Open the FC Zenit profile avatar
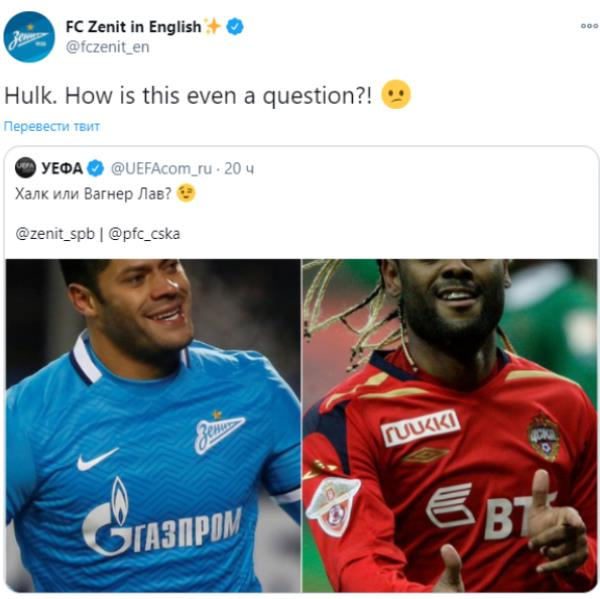Viewport: 600px width, 599px height. click(x=29, y=37)
